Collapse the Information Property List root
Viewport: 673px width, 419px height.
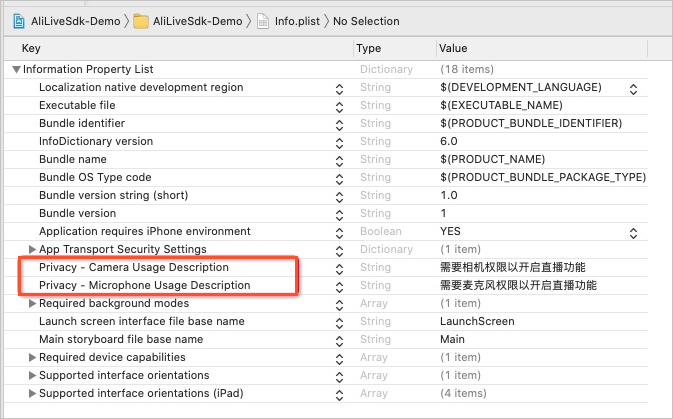click(16, 69)
